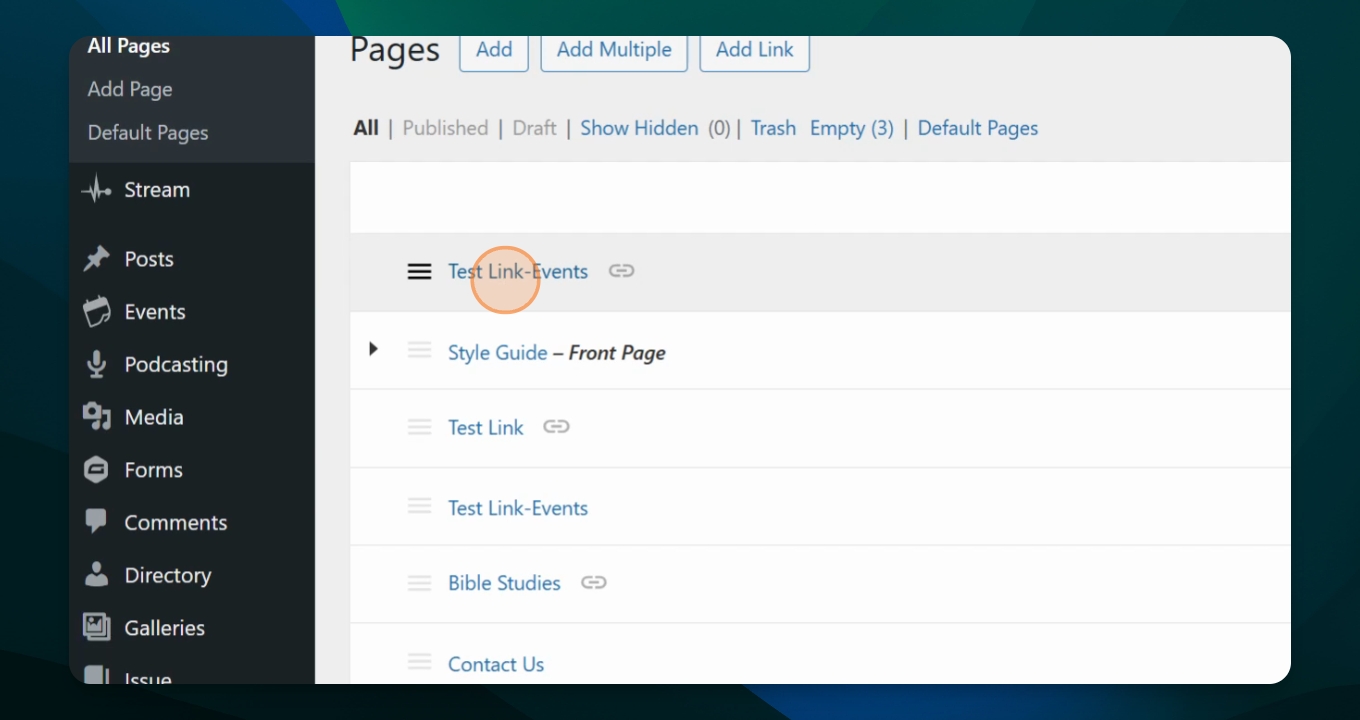
Task: Expand the Style Guide child pages arrow
Action: pyautogui.click(x=373, y=349)
